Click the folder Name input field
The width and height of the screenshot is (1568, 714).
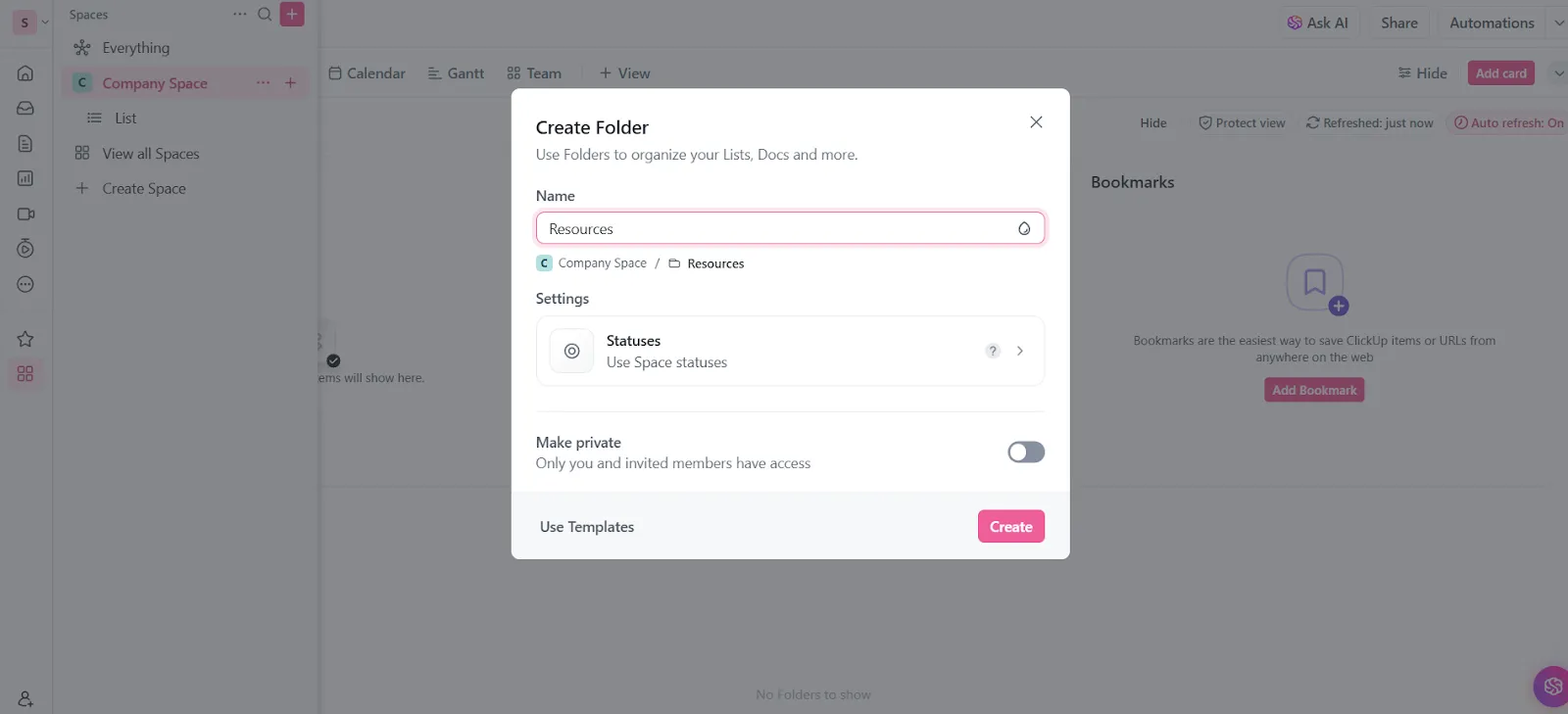(790, 228)
